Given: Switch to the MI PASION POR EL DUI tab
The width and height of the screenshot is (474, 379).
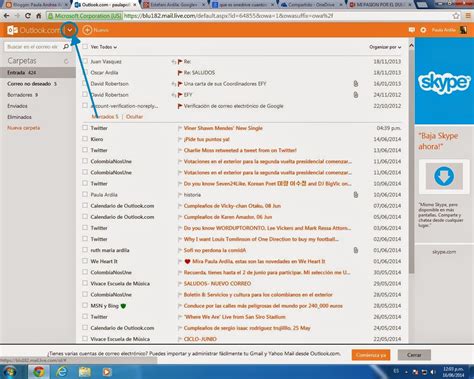Looking at the screenshot, I should [x=380, y=5].
